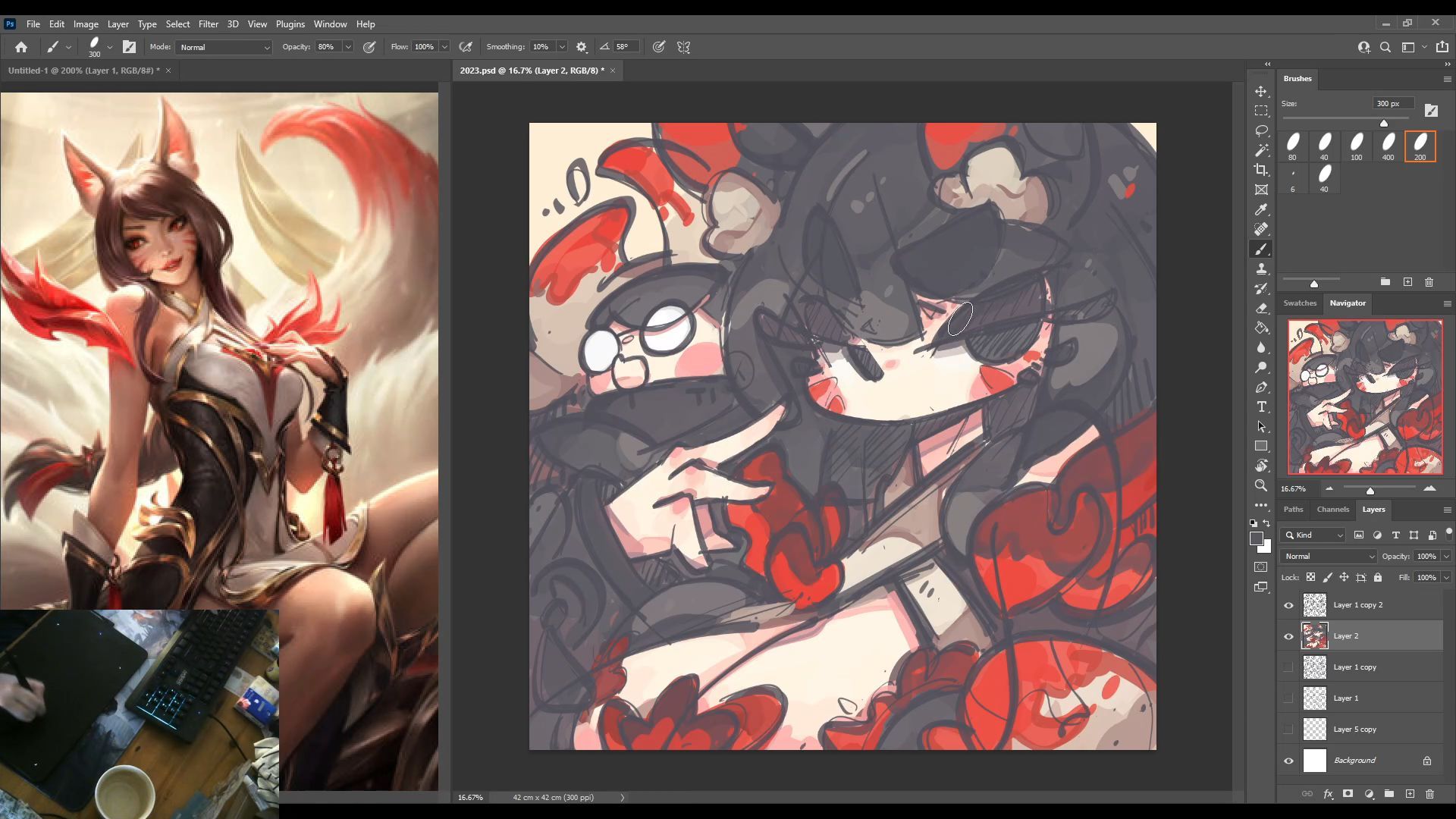Open the brush Opacity dropdown arrow

pos(348,47)
